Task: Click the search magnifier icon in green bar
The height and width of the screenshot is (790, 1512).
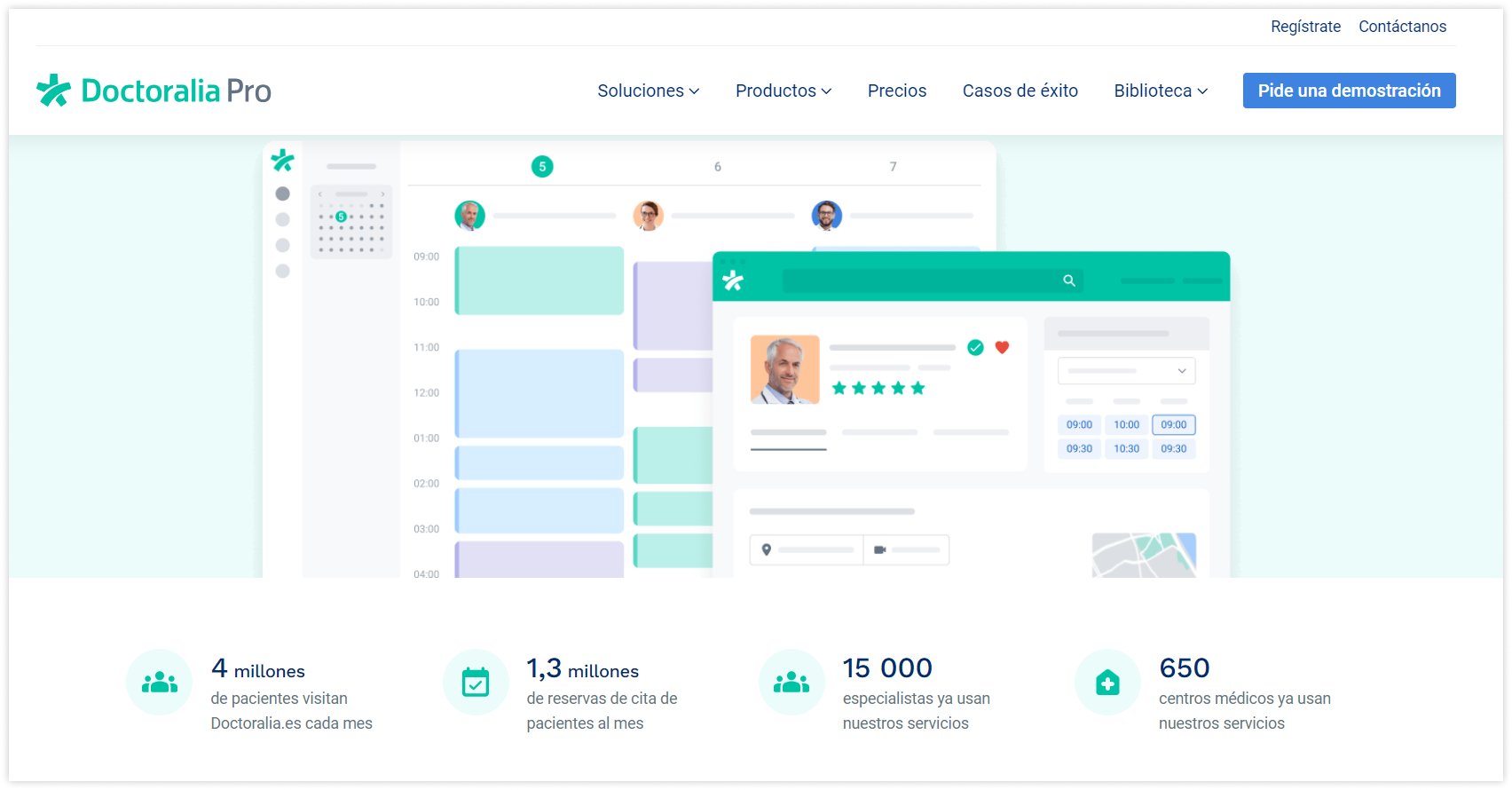Action: tap(1069, 280)
